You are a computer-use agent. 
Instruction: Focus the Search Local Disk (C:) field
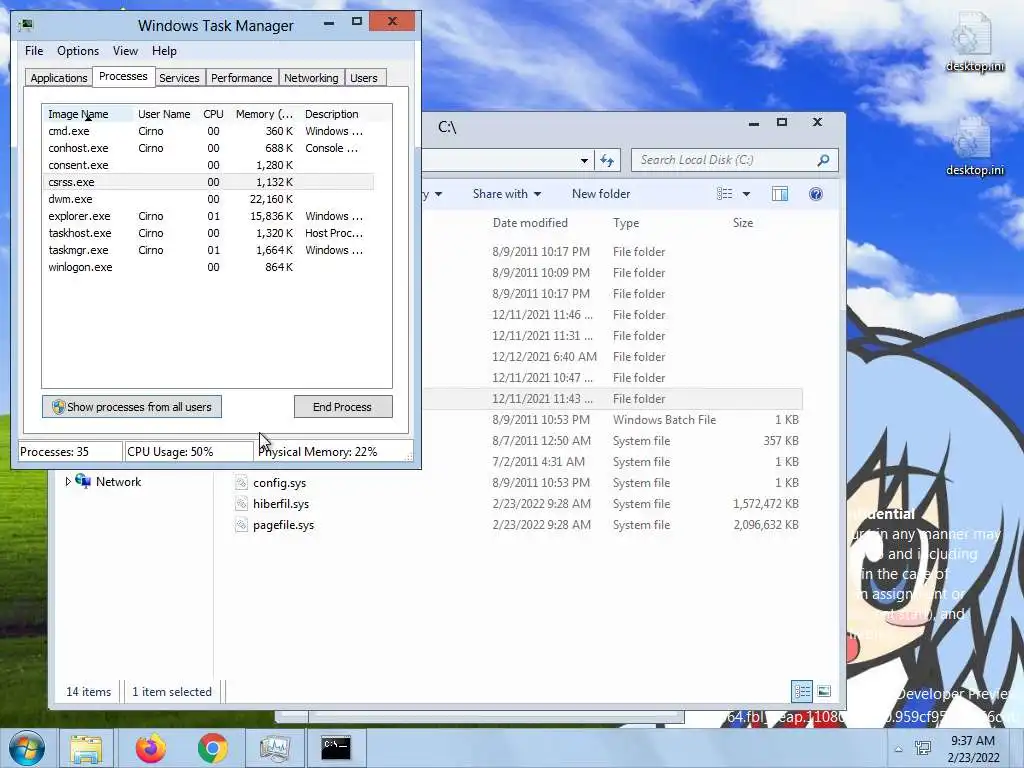pos(735,160)
